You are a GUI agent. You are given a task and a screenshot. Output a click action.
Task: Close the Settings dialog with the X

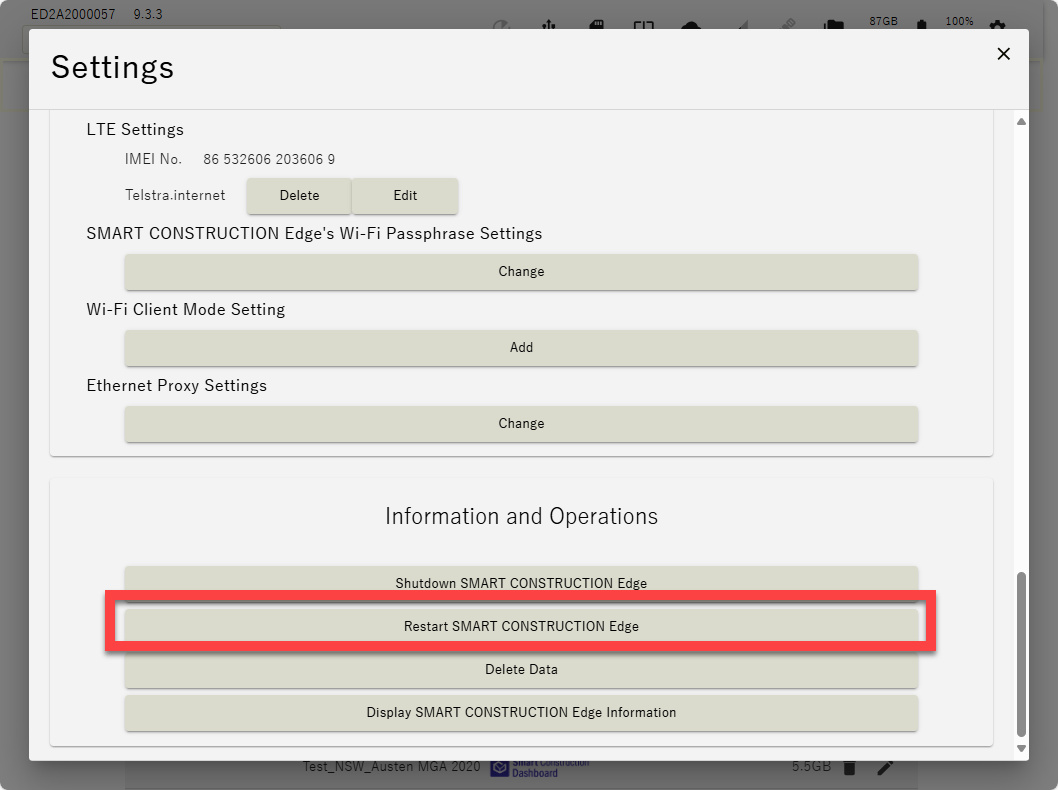point(1003,54)
